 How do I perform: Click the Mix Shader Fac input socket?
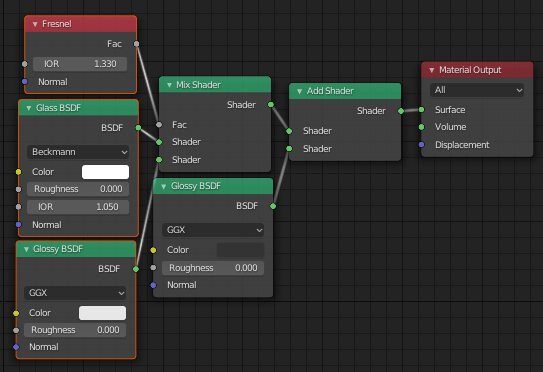(159, 125)
